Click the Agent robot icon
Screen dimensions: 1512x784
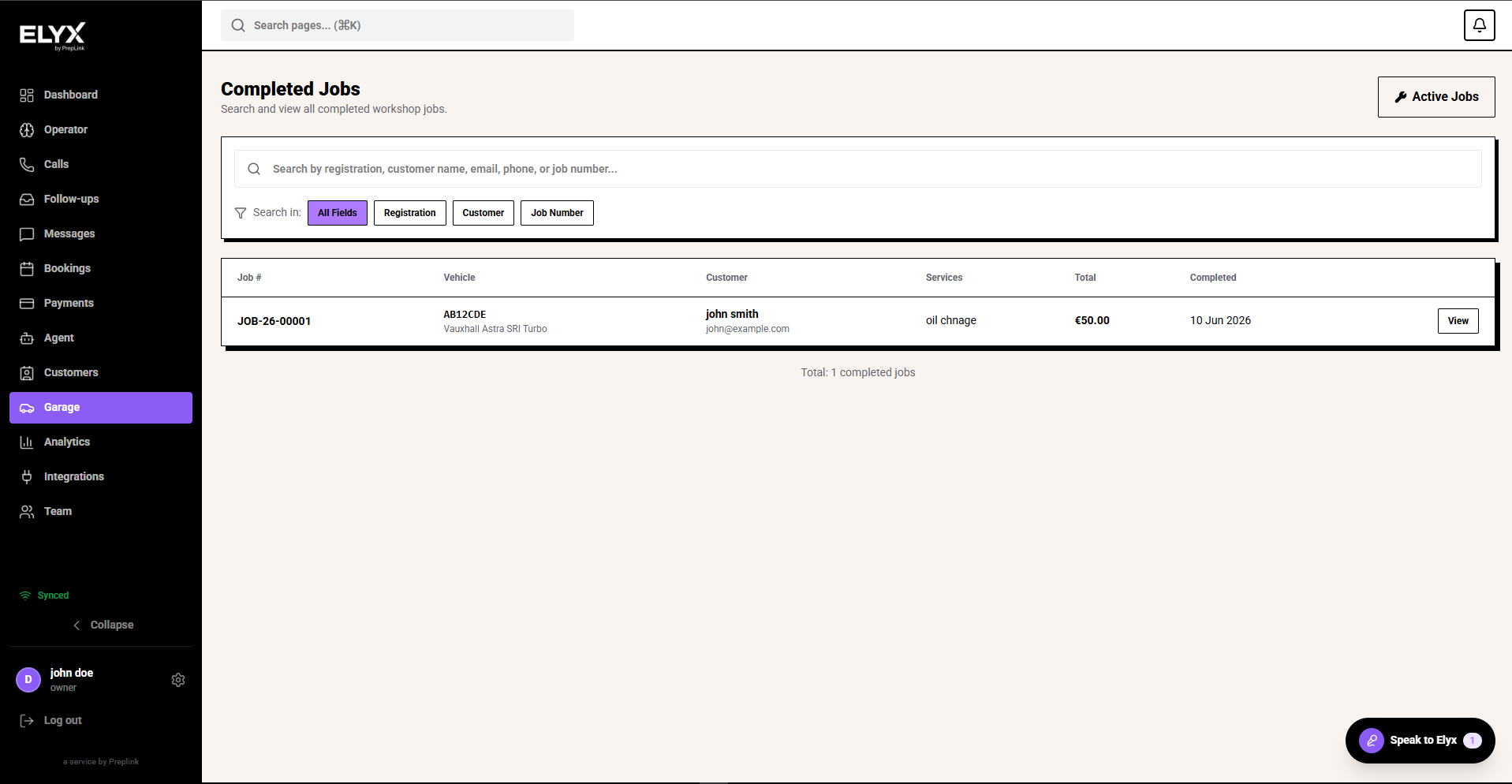tap(27, 338)
